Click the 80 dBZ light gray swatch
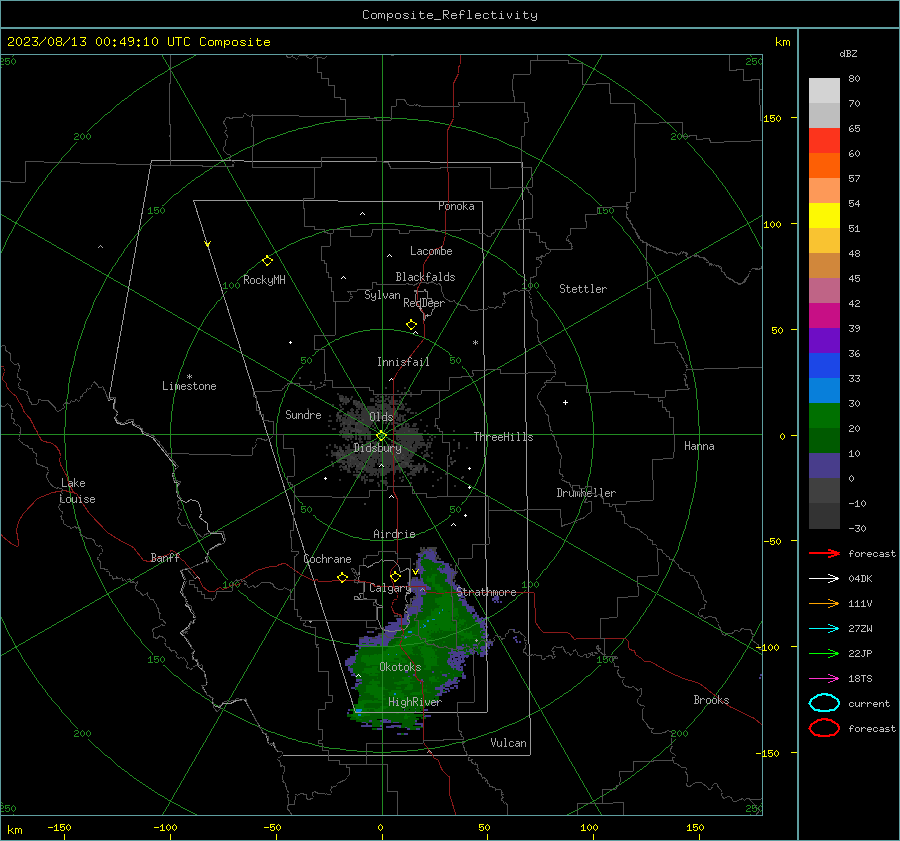Image resolution: width=900 pixels, height=841 pixels. click(824, 91)
